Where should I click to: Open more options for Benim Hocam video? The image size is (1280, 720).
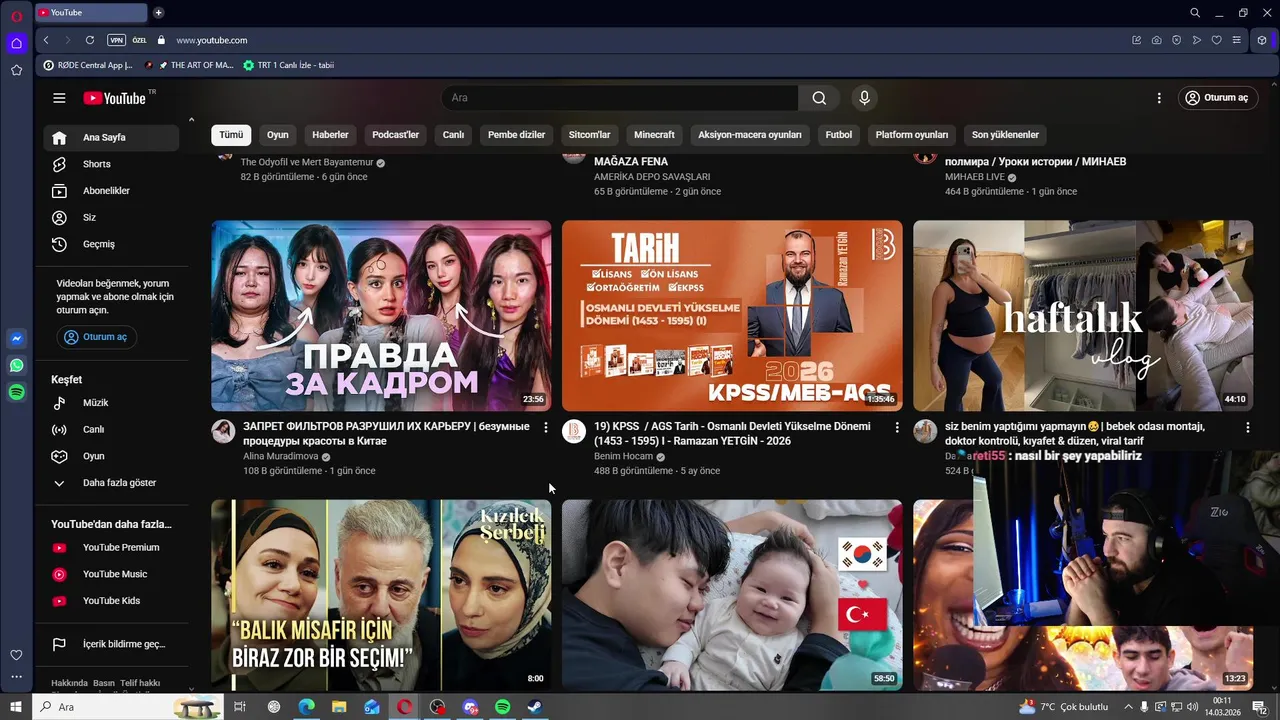(896, 427)
